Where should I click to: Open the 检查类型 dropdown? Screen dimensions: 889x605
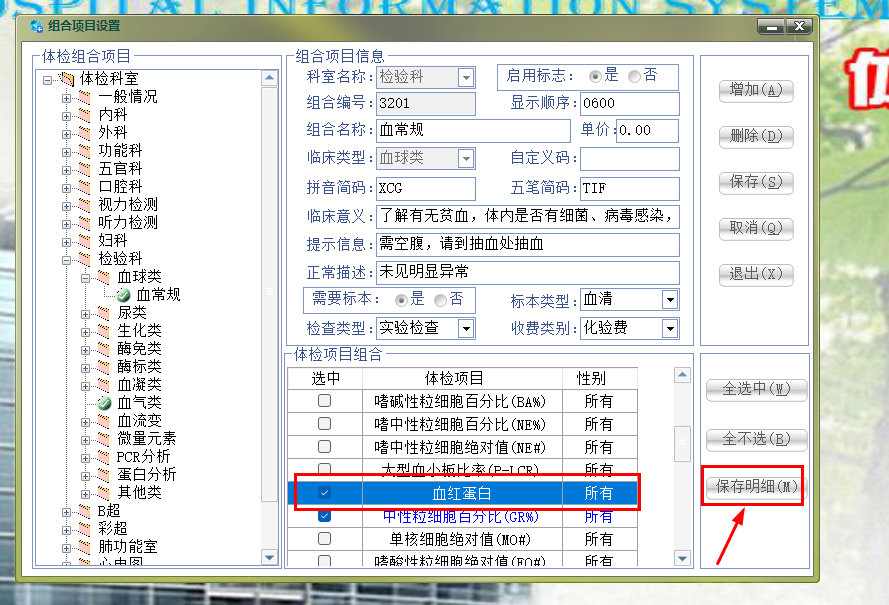[x=466, y=328]
